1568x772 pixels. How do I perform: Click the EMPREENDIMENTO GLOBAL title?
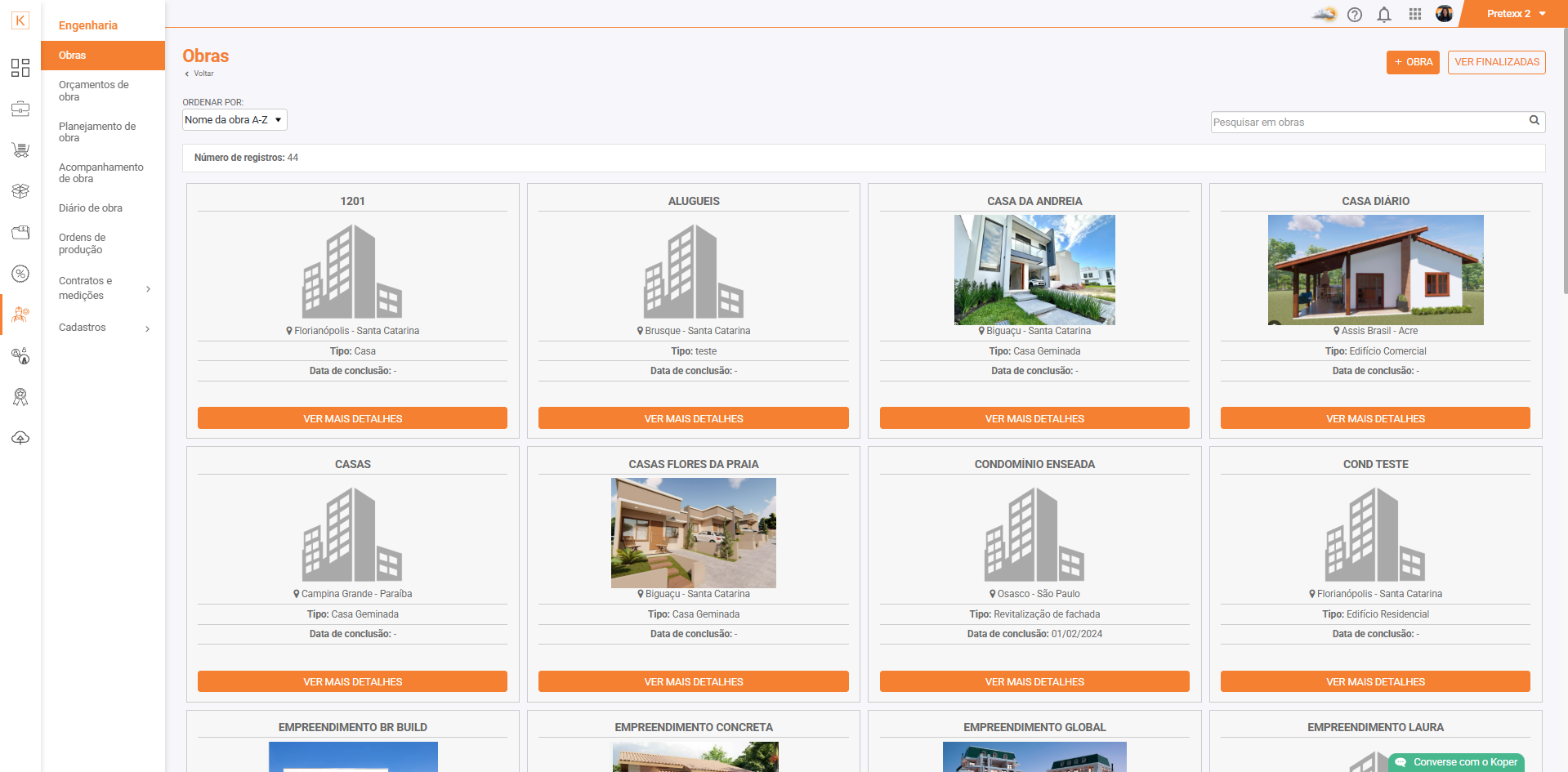click(x=1034, y=727)
